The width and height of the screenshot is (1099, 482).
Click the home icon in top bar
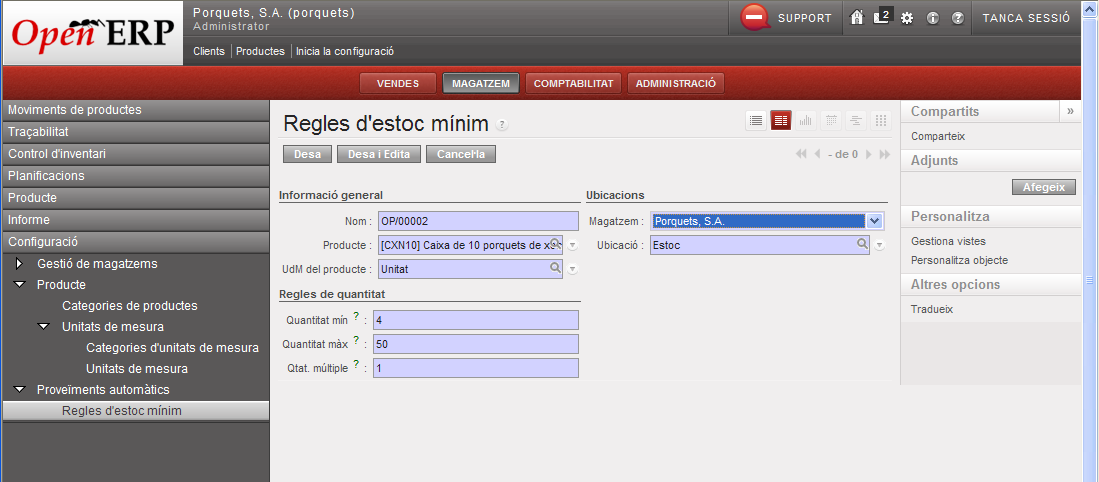(x=856, y=18)
